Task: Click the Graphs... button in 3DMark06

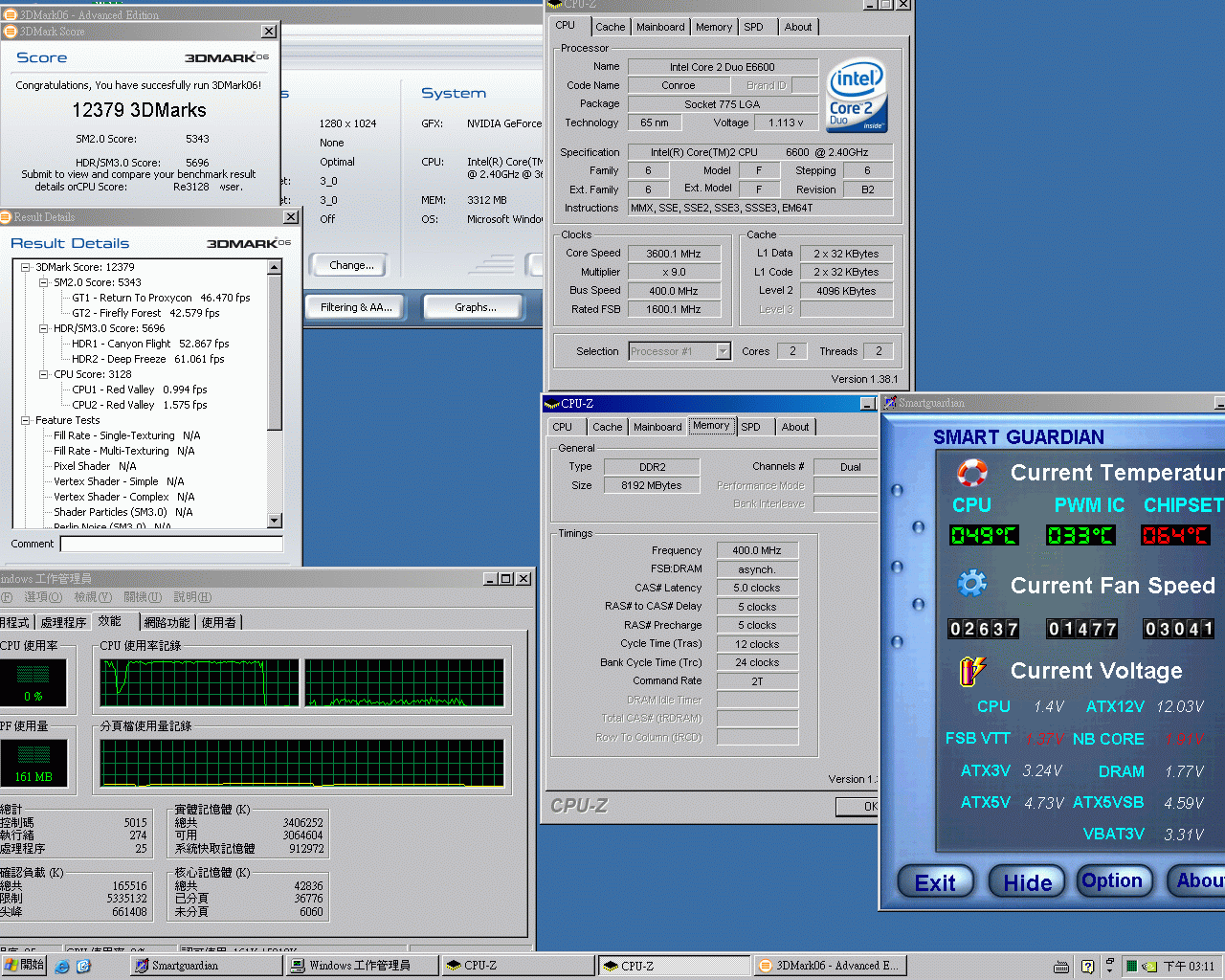Action: coord(476,307)
